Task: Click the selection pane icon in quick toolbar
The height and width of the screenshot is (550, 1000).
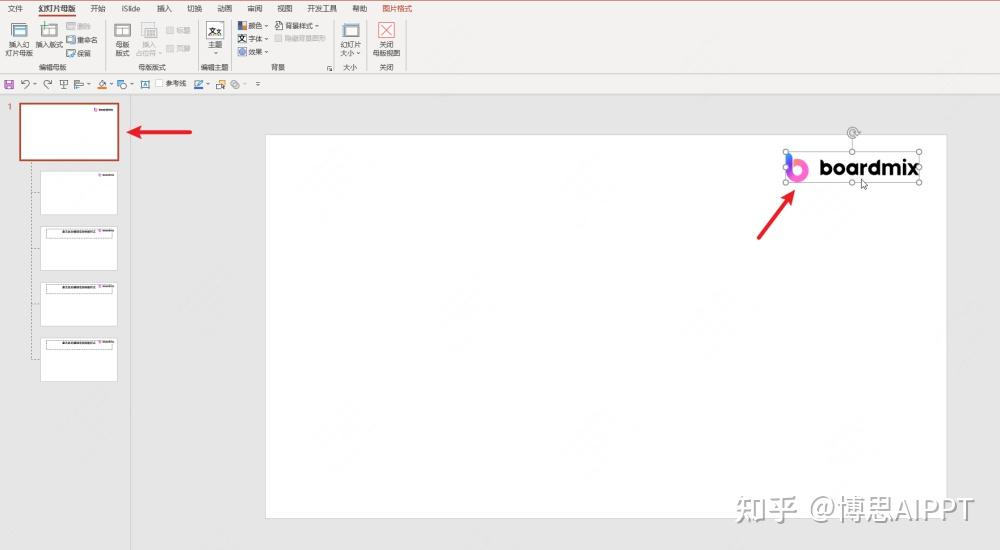Action: [221, 84]
